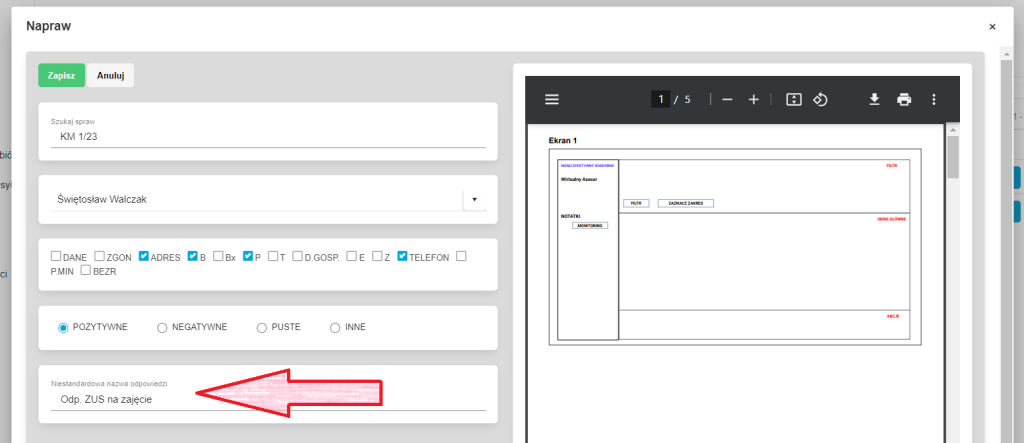Screen dimensions: 1024x443
Task: Select the PUSTE radio option
Action: point(262,327)
